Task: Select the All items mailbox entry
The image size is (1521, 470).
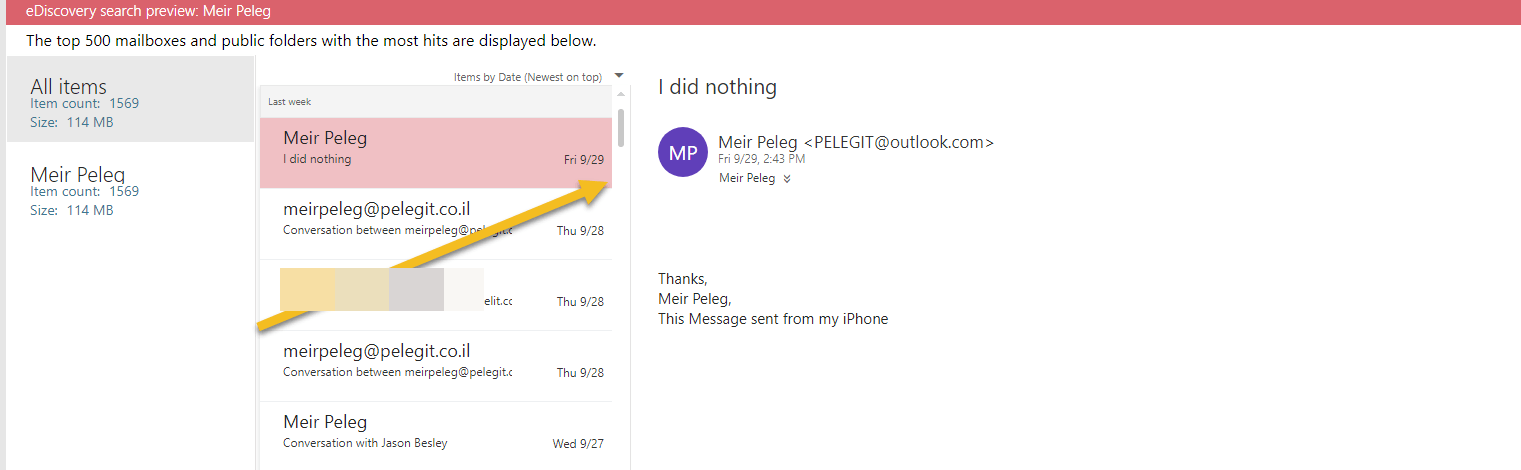Action: click(x=131, y=99)
